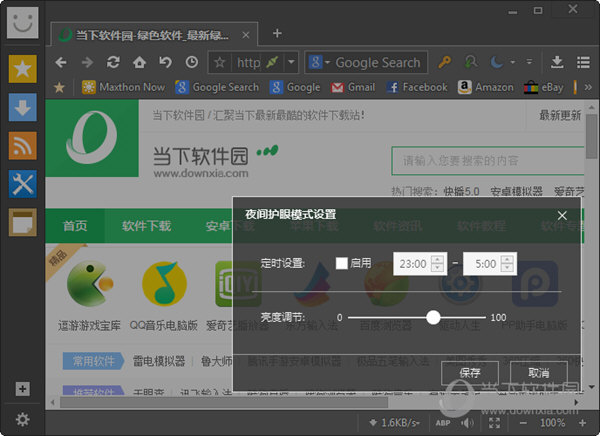Click the smiley avatar account icon
The height and width of the screenshot is (436, 600).
23,23
